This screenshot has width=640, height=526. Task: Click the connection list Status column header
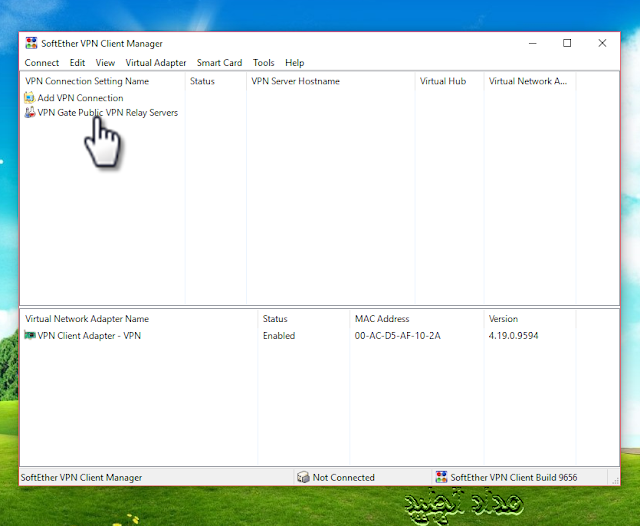click(216, 81)
